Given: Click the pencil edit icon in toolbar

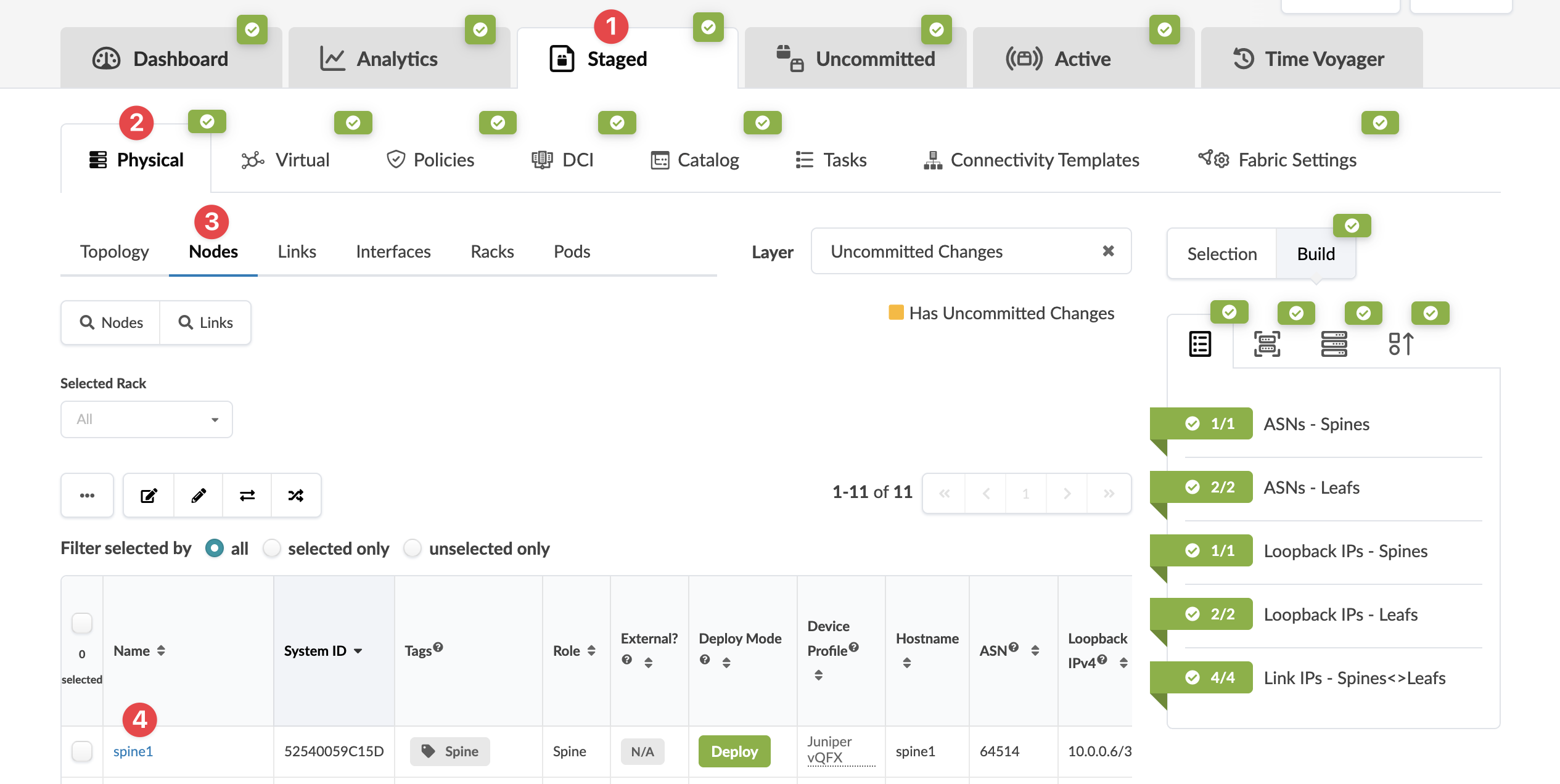Looking at the screenshot, I should [x=198, y=495].
